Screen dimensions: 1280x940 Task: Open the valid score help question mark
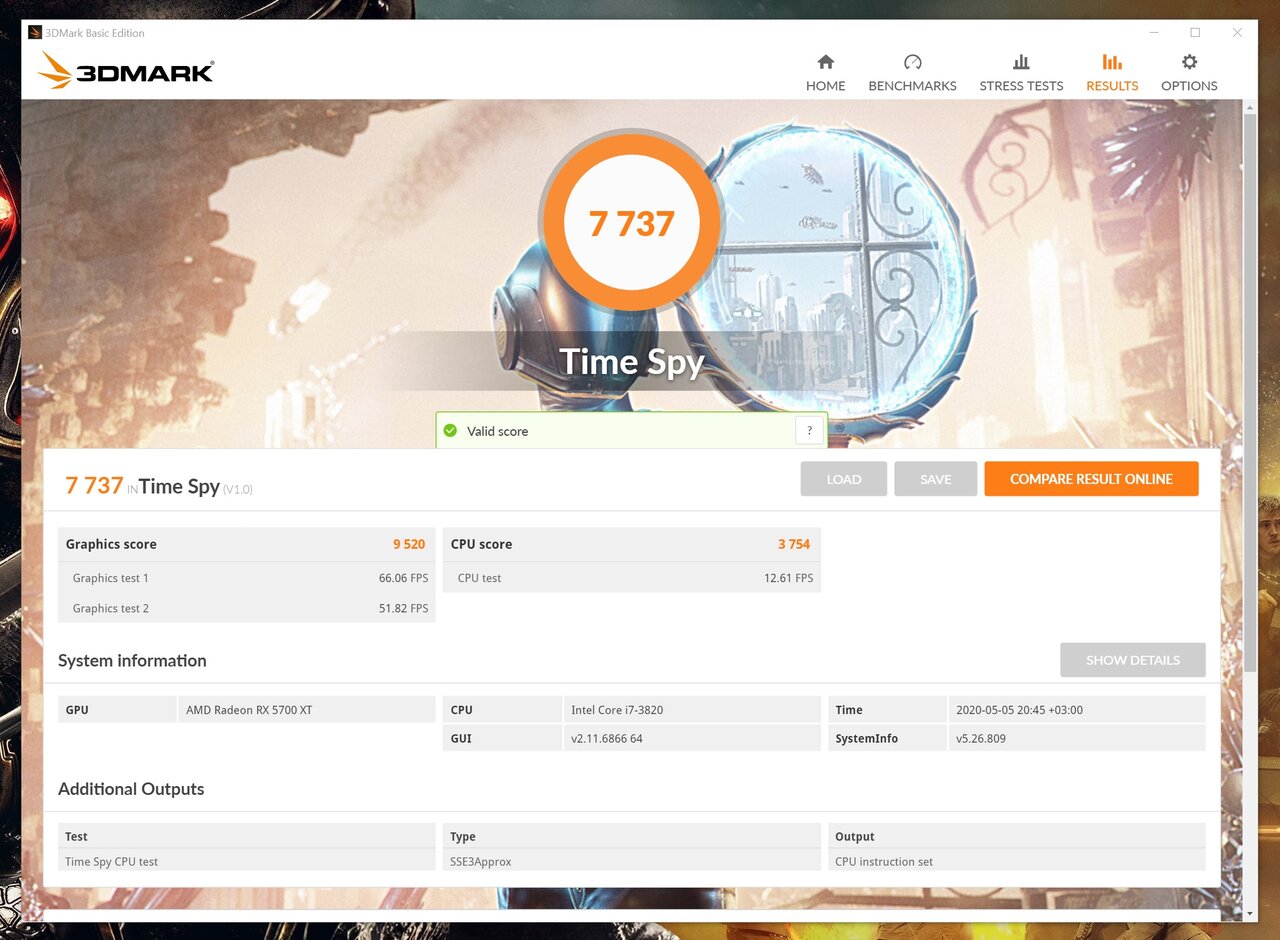point(809,431)
